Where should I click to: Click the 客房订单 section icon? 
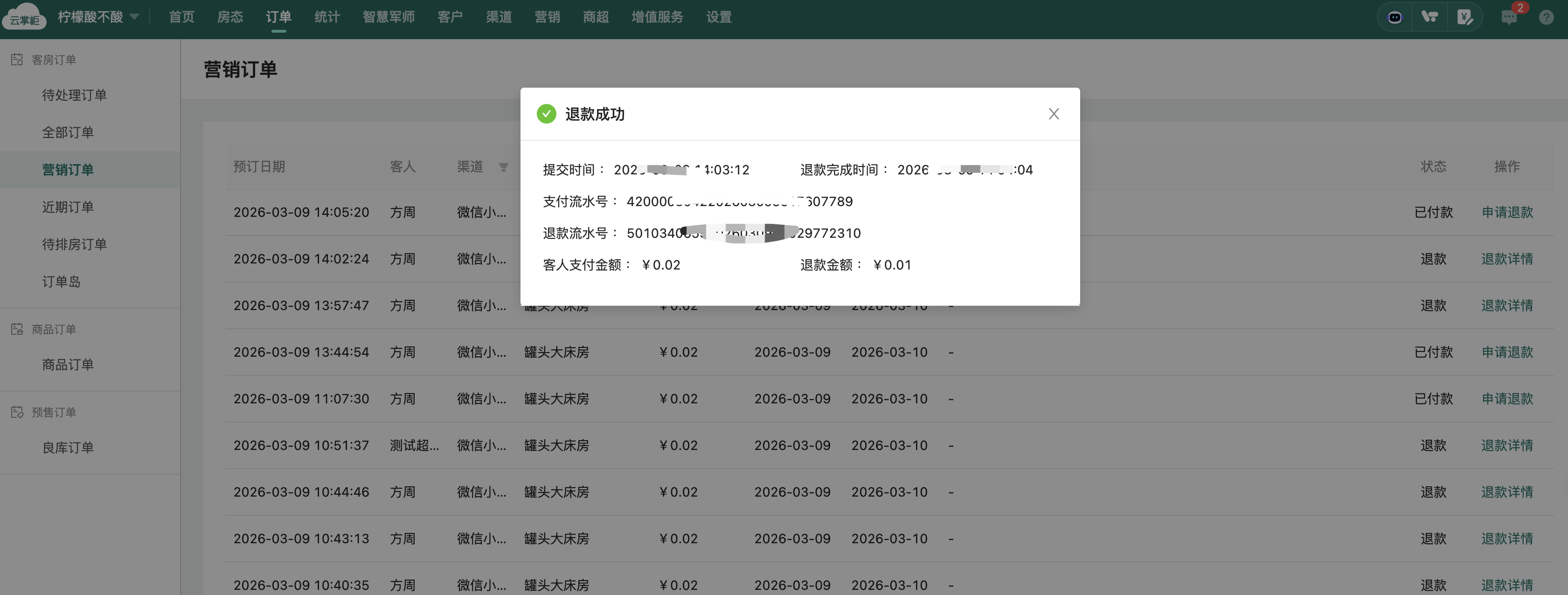(17, 60)
